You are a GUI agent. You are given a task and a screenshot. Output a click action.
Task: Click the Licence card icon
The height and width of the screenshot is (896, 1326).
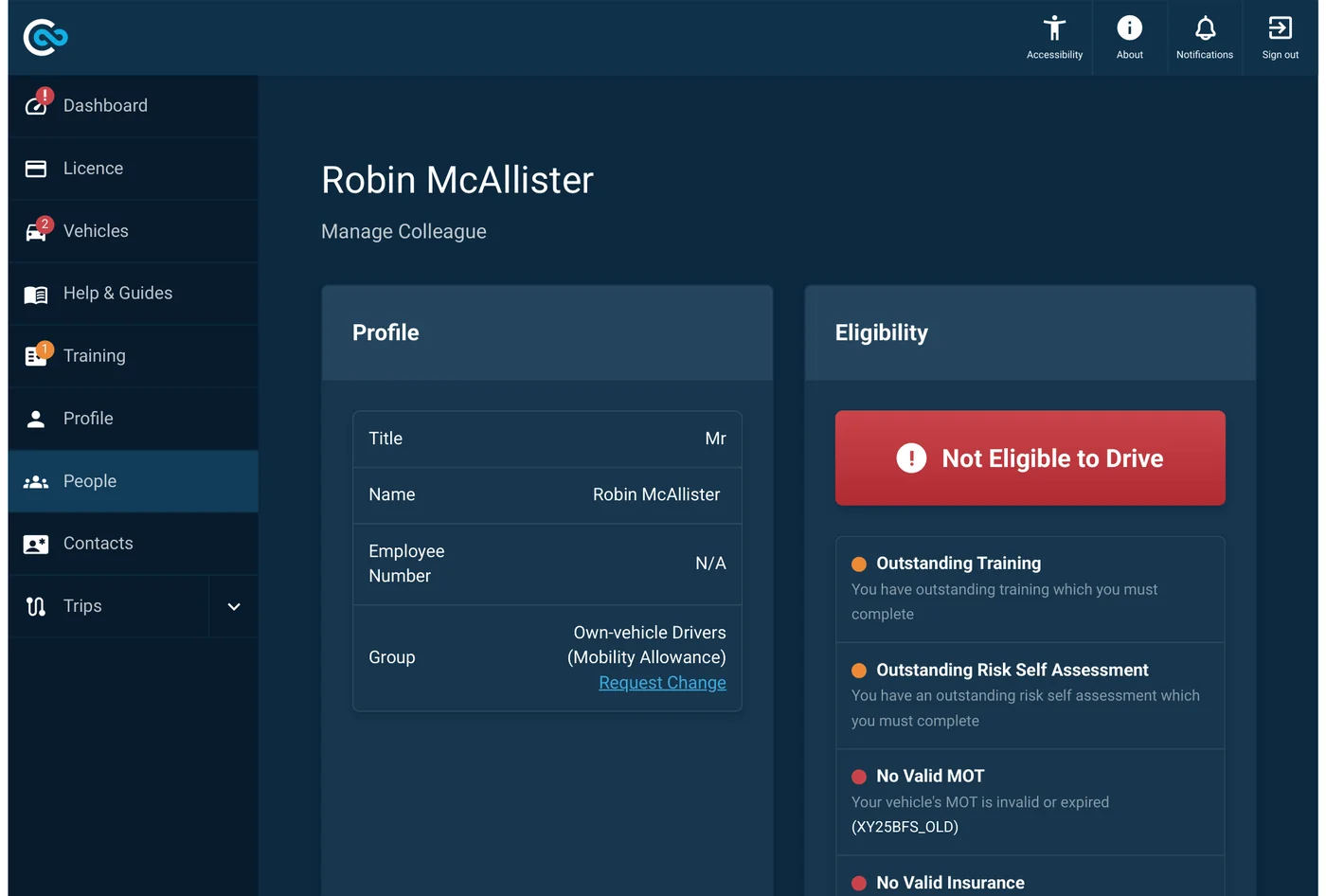36,169
